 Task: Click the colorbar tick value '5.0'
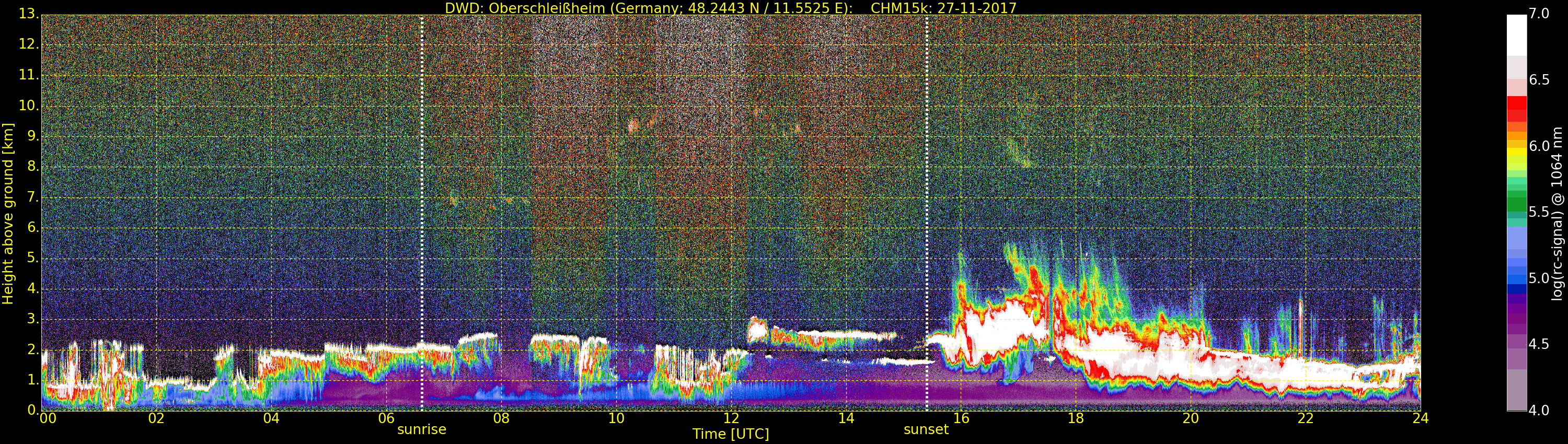point(1539,278)
